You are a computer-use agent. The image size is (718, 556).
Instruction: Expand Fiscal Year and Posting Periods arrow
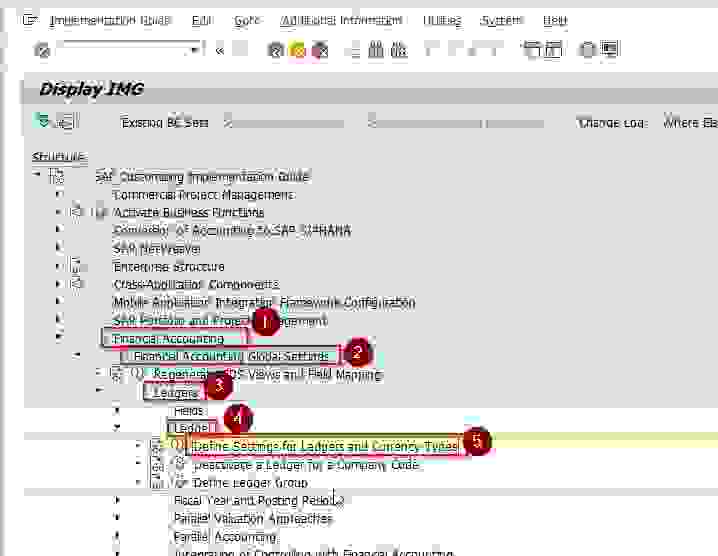click(x=117, y=500)
